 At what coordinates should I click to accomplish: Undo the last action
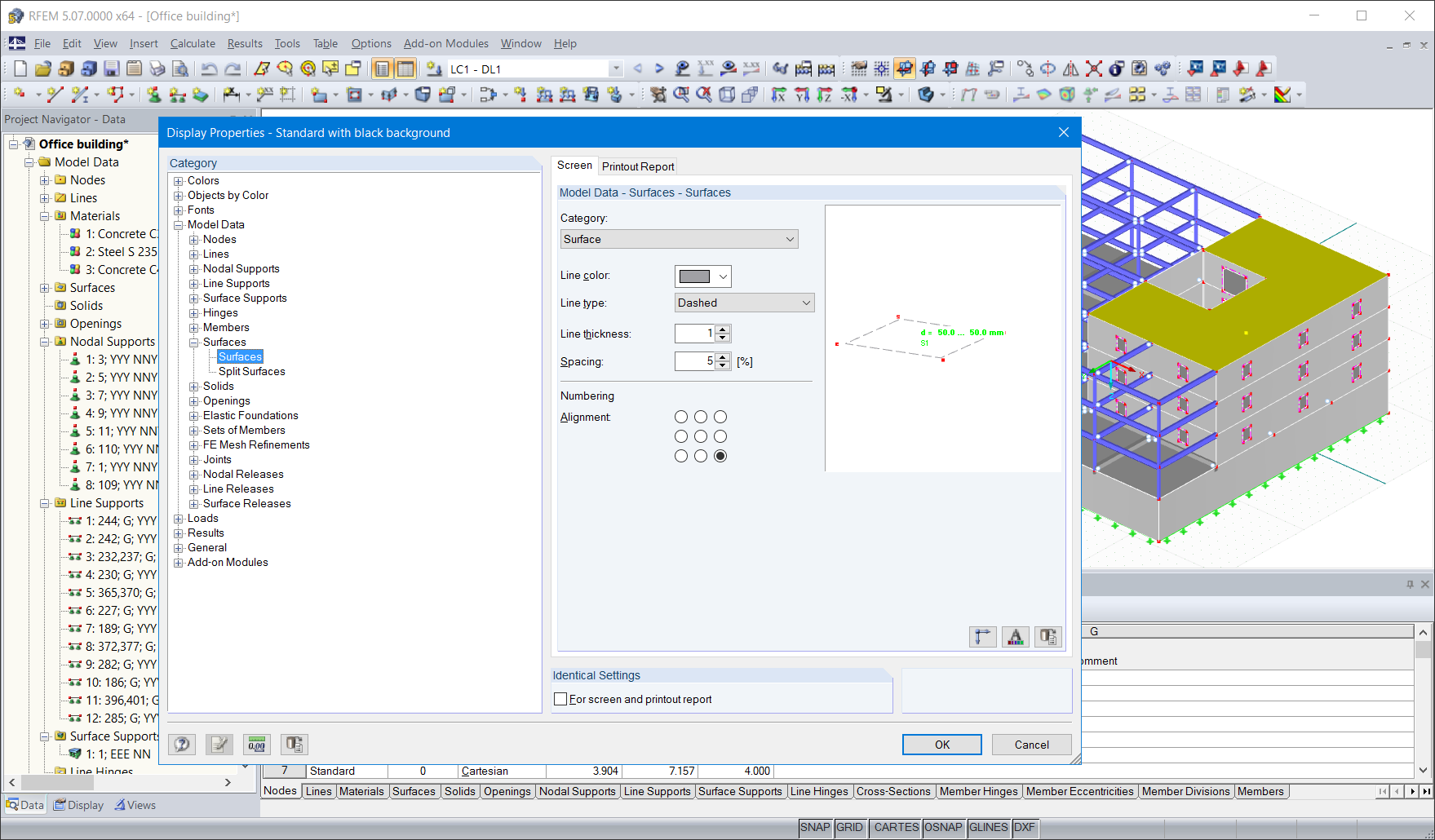click(210, 69)
